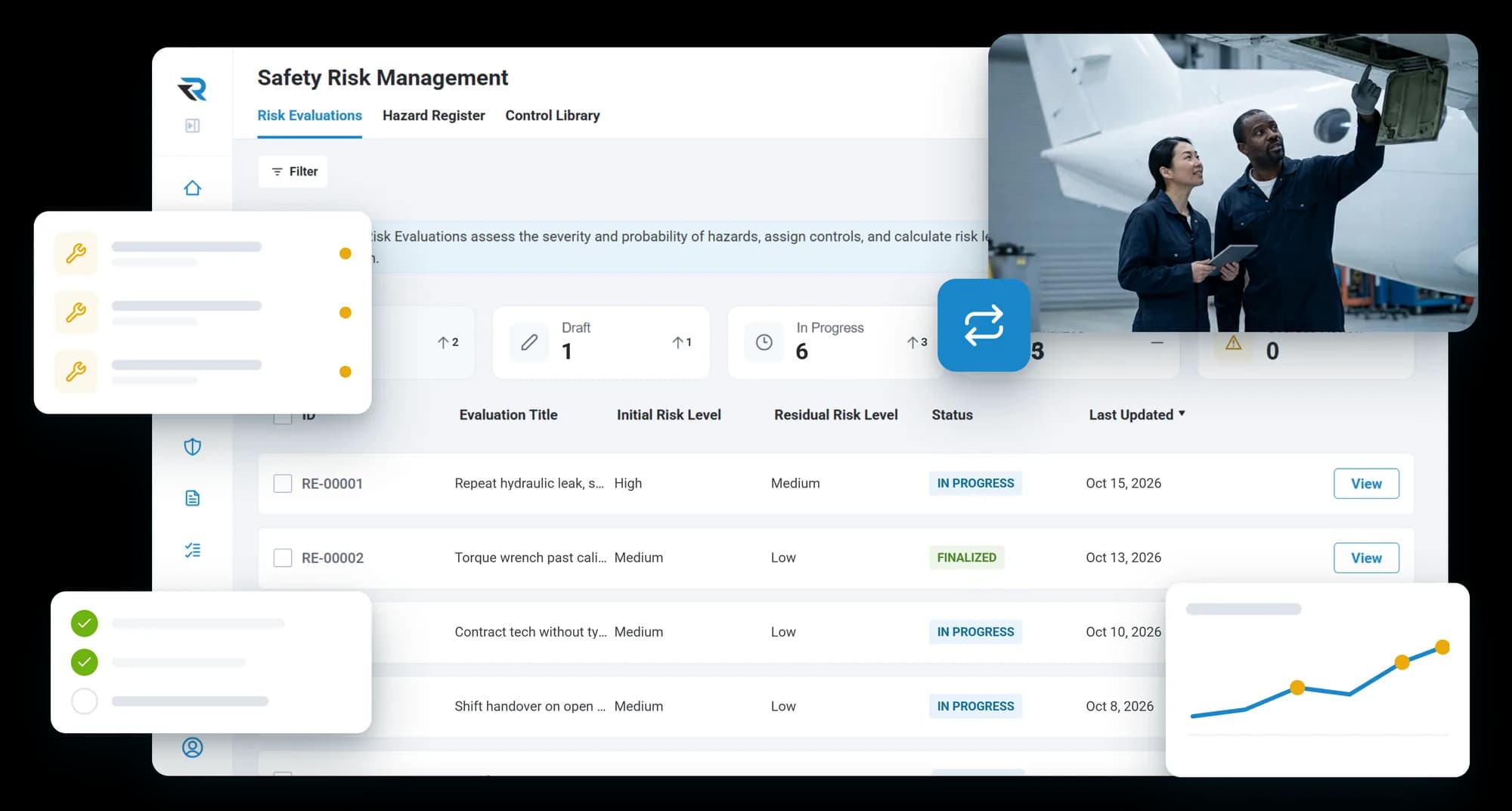Click the Evaluation Title column header
The height and width of the screenshot is (811, 1512).
(509, 415)
